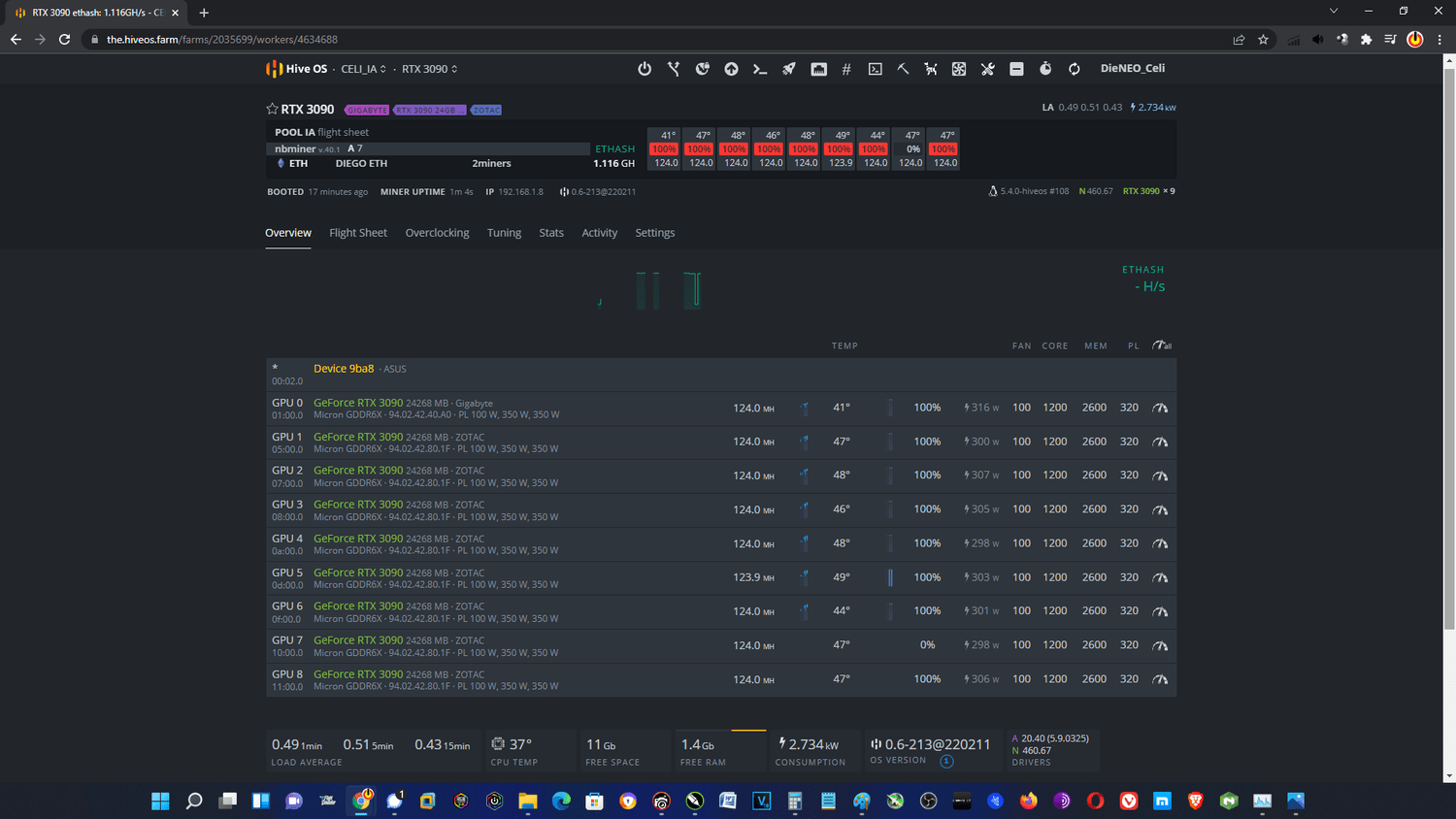This screenshot has width=1456, height=819.
Task: Click the 1.116 GH hashrate value
Action: (x=613, y=164)
